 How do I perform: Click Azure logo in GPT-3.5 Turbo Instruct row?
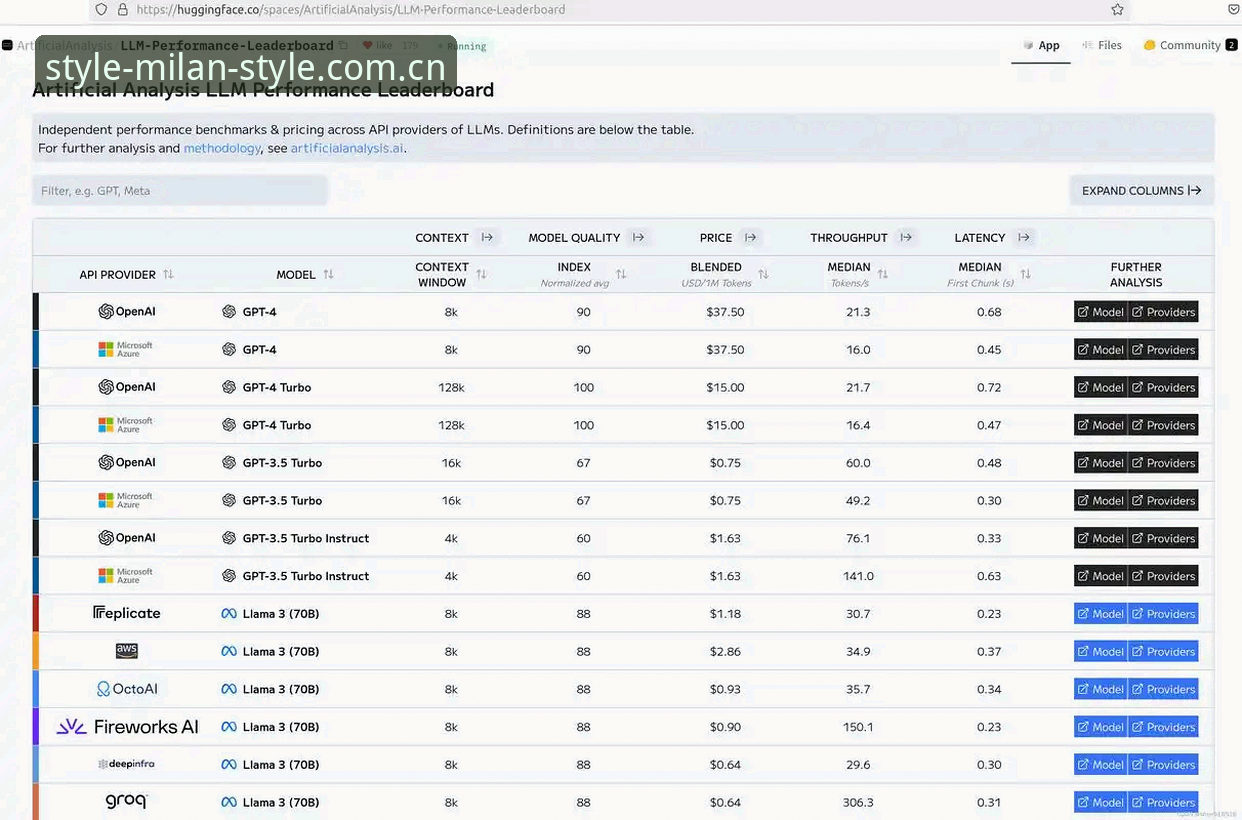click(x=126, y=576)
